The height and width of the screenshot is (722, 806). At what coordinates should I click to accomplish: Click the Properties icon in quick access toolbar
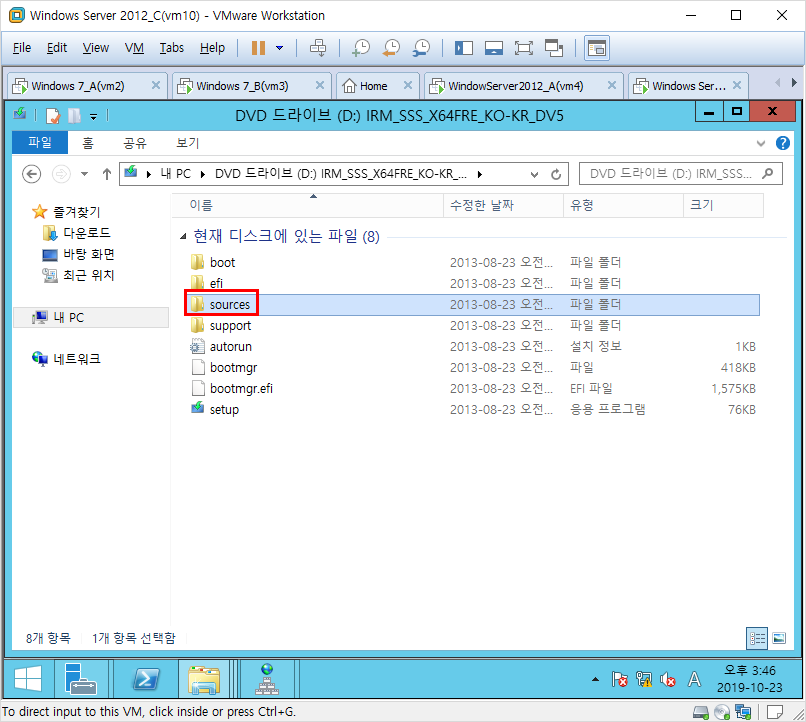pyautogui.click(x=53, y=116)
